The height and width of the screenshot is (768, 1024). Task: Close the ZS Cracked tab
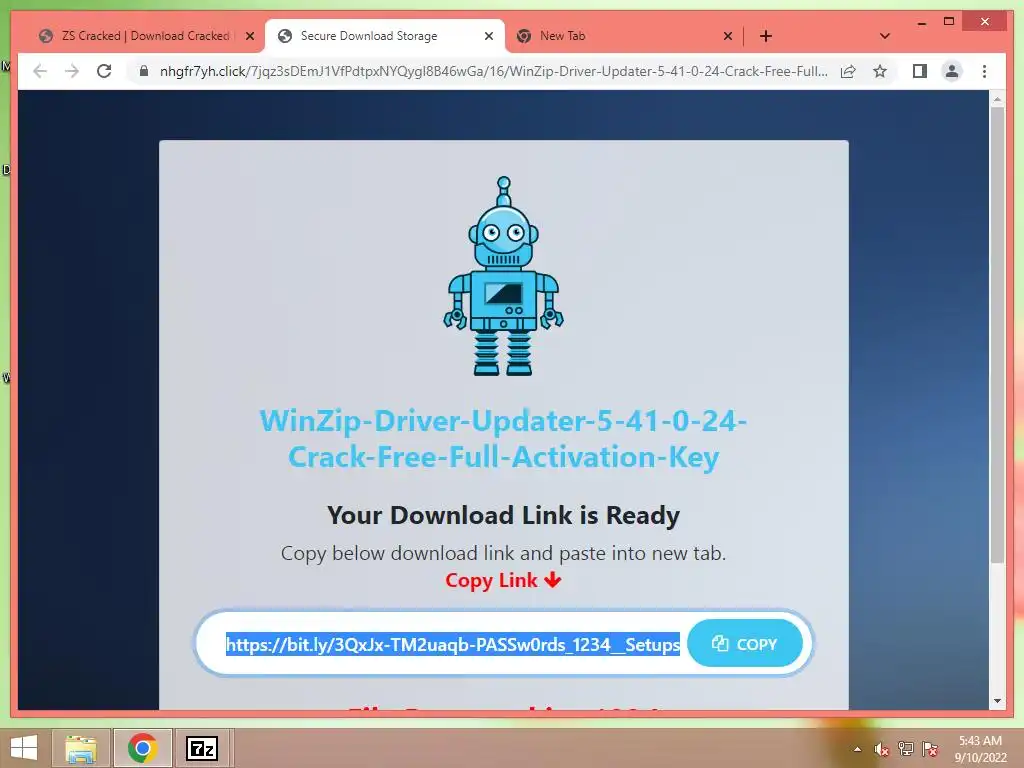click(249, 36)
